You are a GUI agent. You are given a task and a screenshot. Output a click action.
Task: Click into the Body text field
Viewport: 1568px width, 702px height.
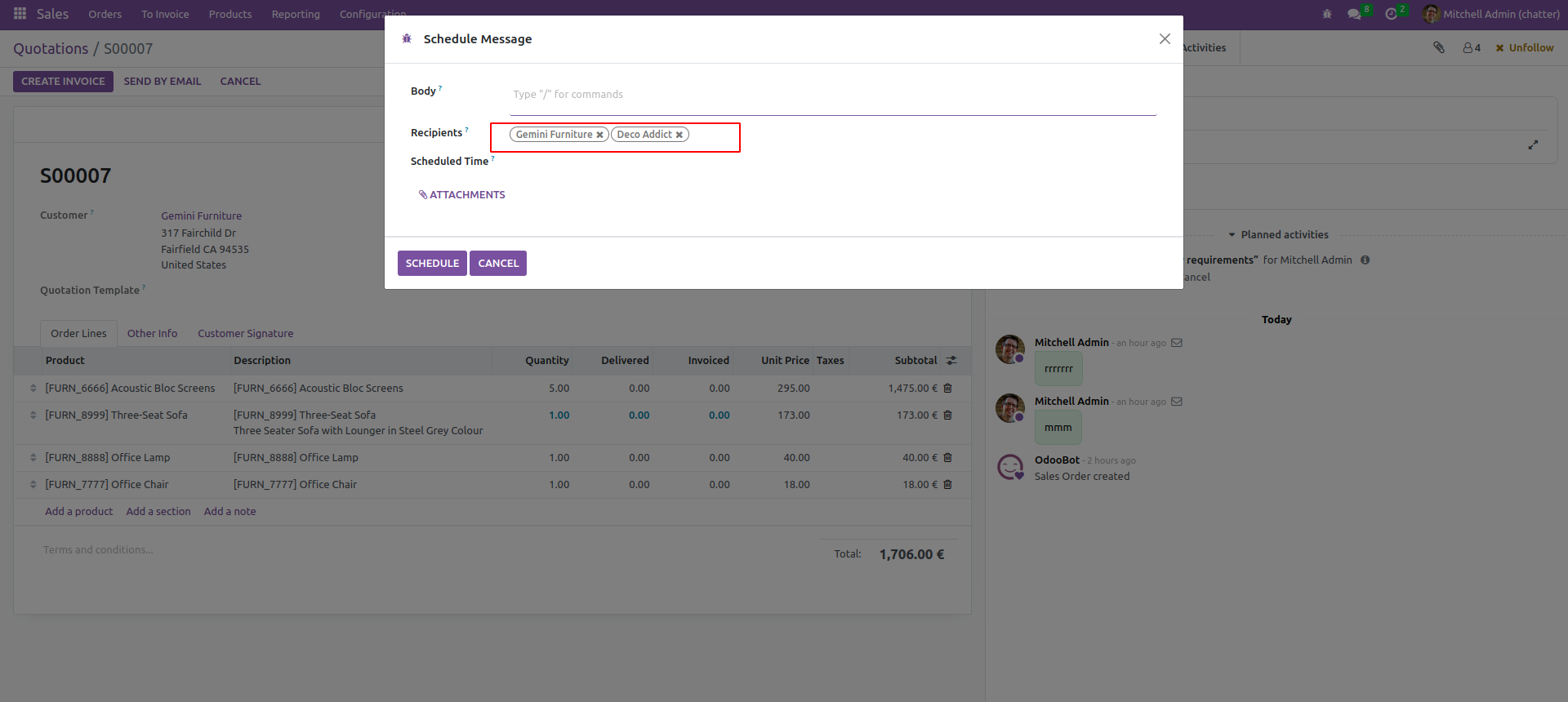[x=833, y=95]
